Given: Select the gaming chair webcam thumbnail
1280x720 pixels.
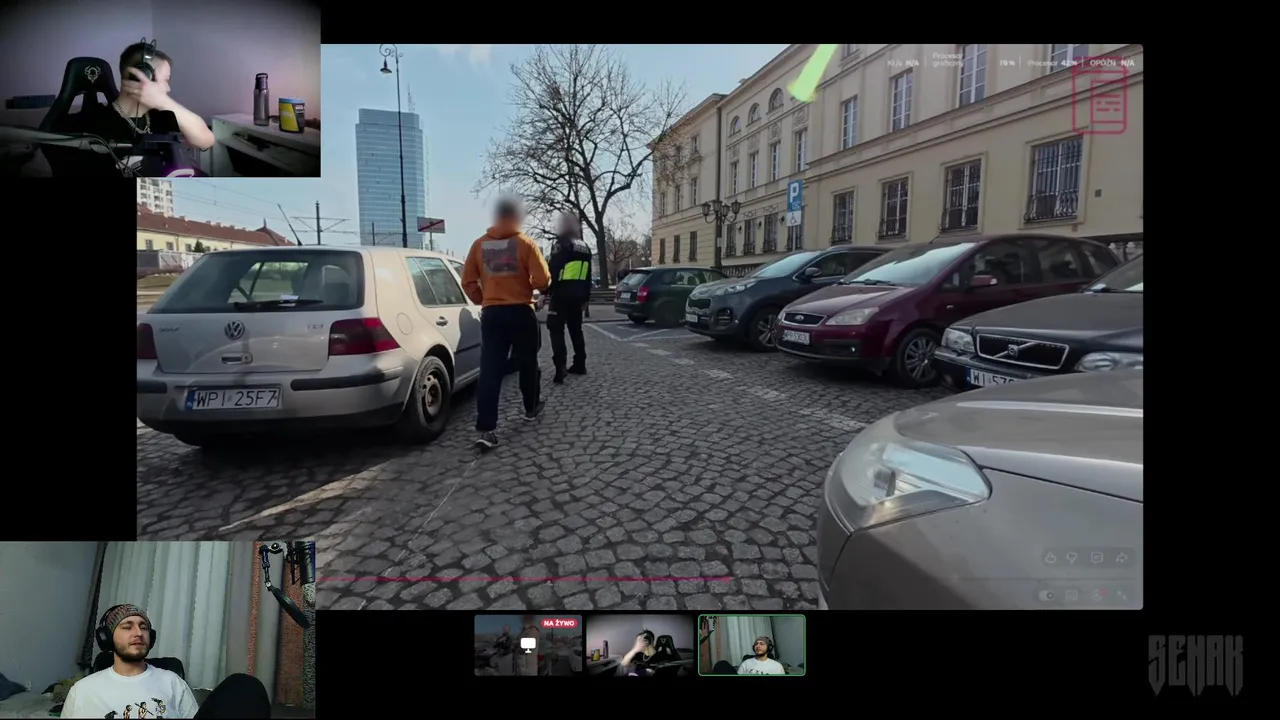Looking at the screenshot, I should pyautogui.click(x=640, y=645).
